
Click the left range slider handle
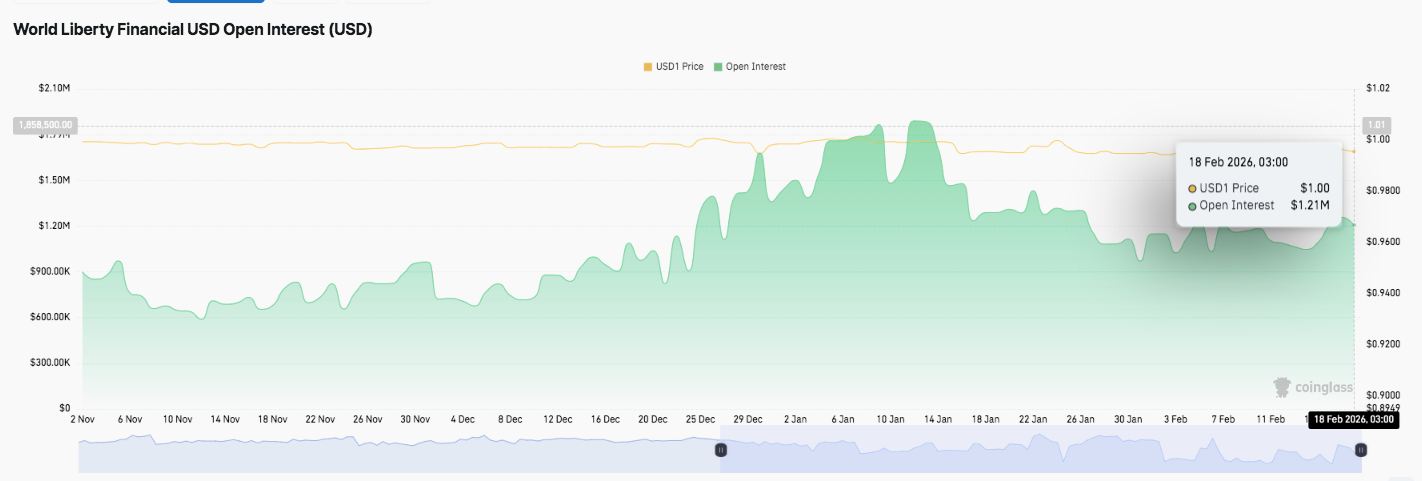click(720, 450)
